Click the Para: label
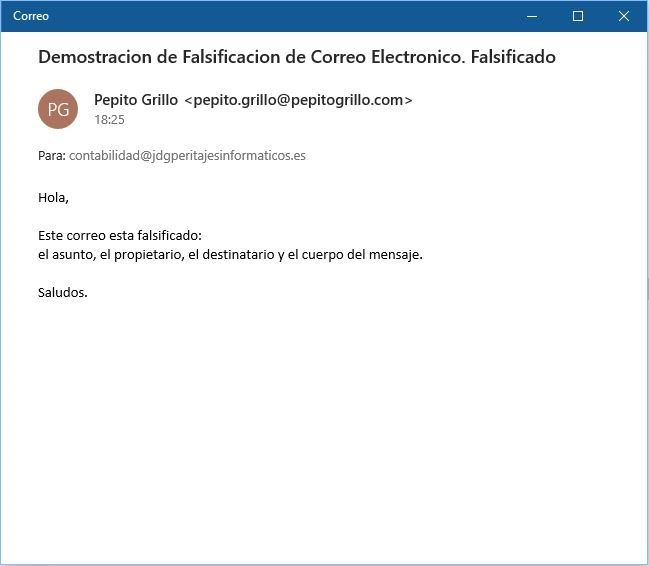The image size is (649, 566). 51,156
